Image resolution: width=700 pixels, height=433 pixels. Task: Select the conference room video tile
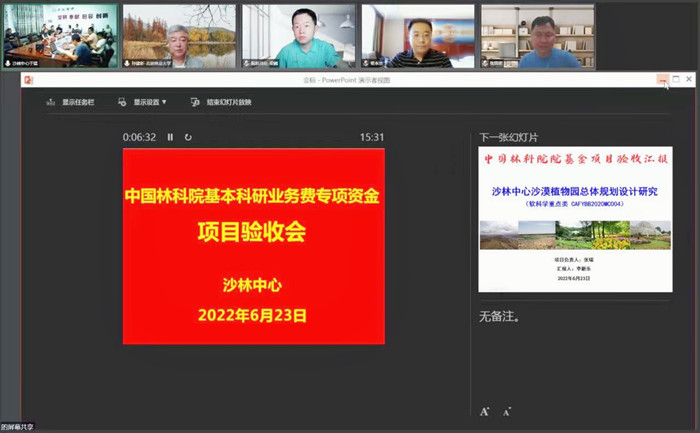(60, 37)
